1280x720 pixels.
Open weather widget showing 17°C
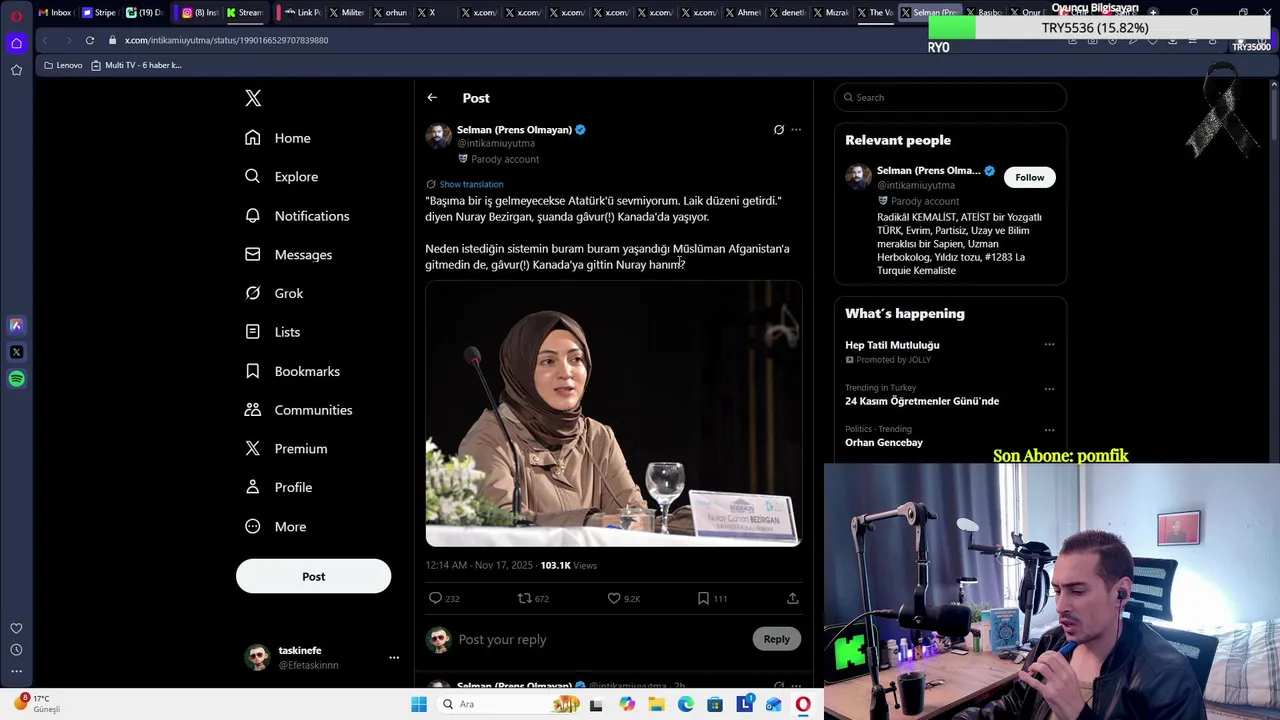click(36, 704)
